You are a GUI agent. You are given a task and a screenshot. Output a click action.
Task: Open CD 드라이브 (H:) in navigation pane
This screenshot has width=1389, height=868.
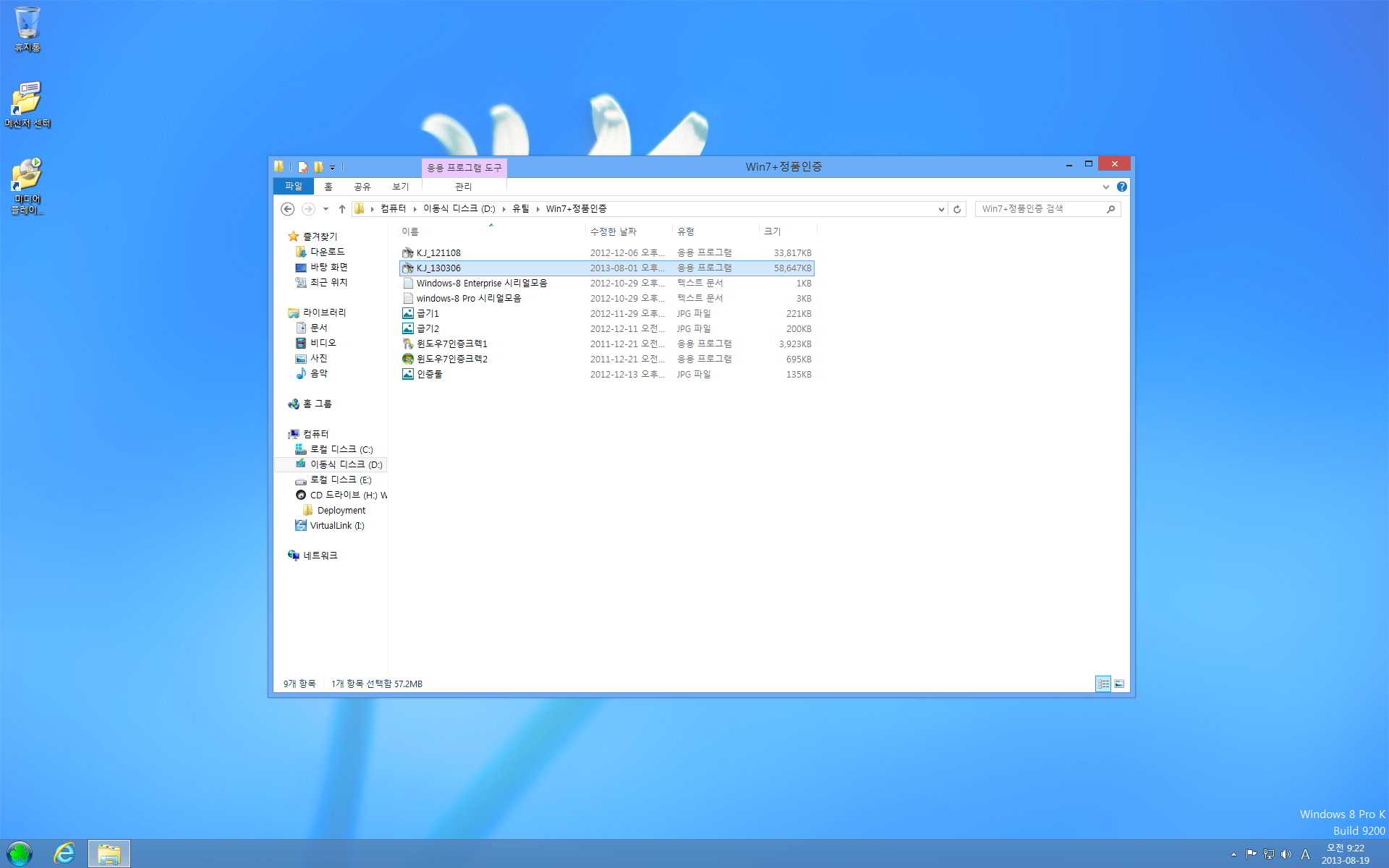coord(343,495)
